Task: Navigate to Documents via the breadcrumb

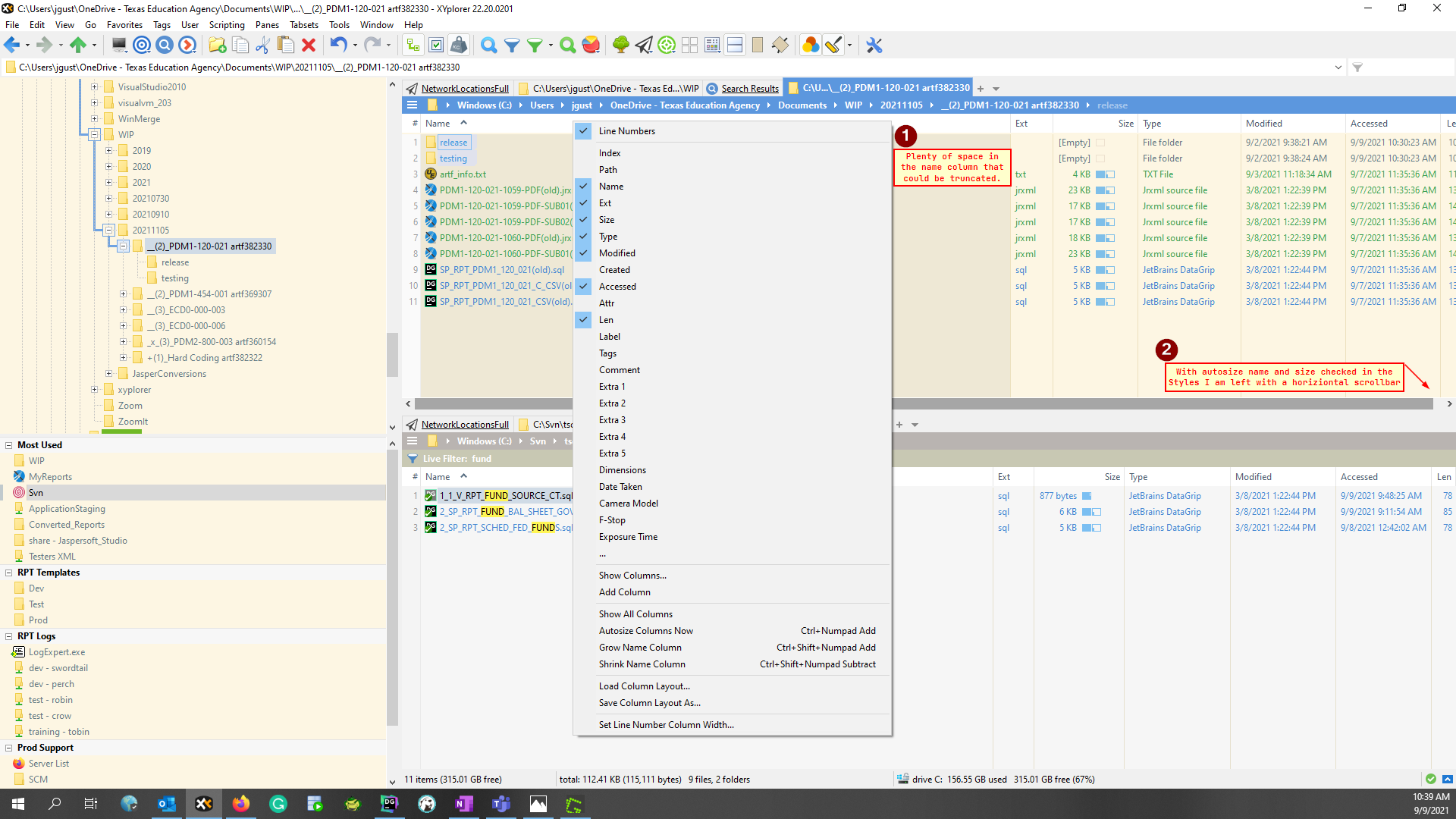Action: [x=802, y=105]
